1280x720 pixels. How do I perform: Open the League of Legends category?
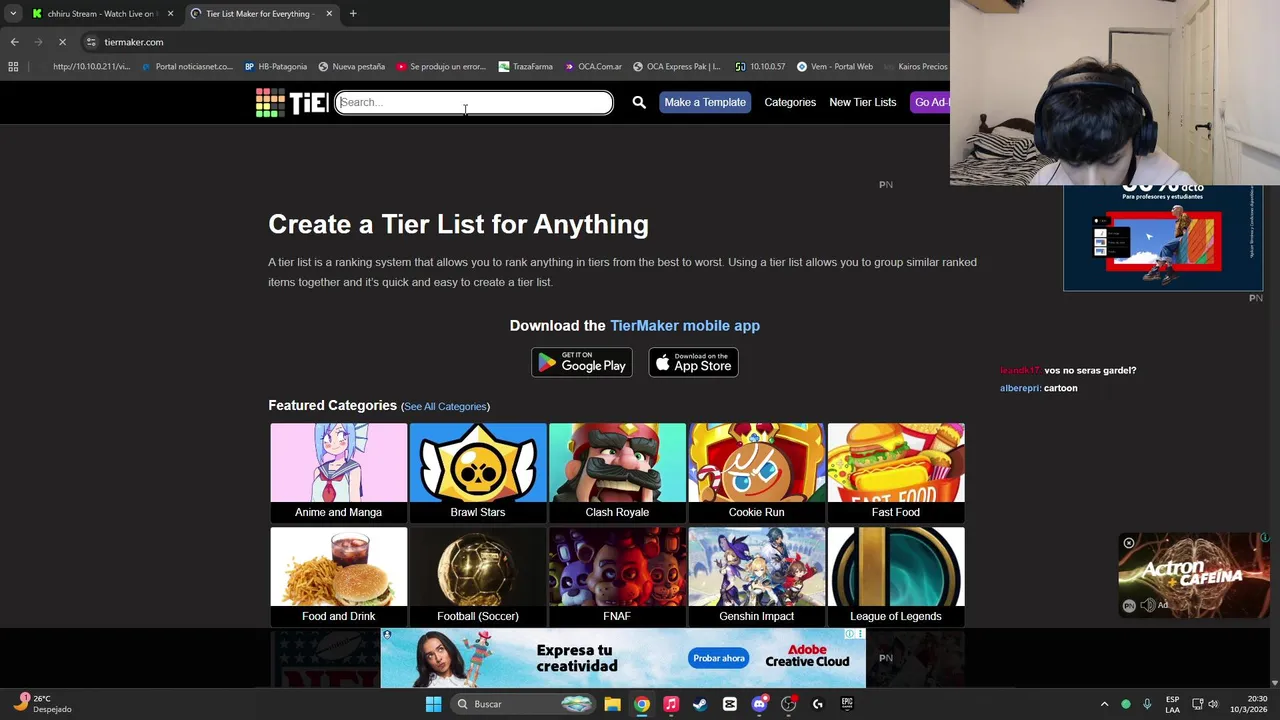pyautogui.click(x=895, y=576)
